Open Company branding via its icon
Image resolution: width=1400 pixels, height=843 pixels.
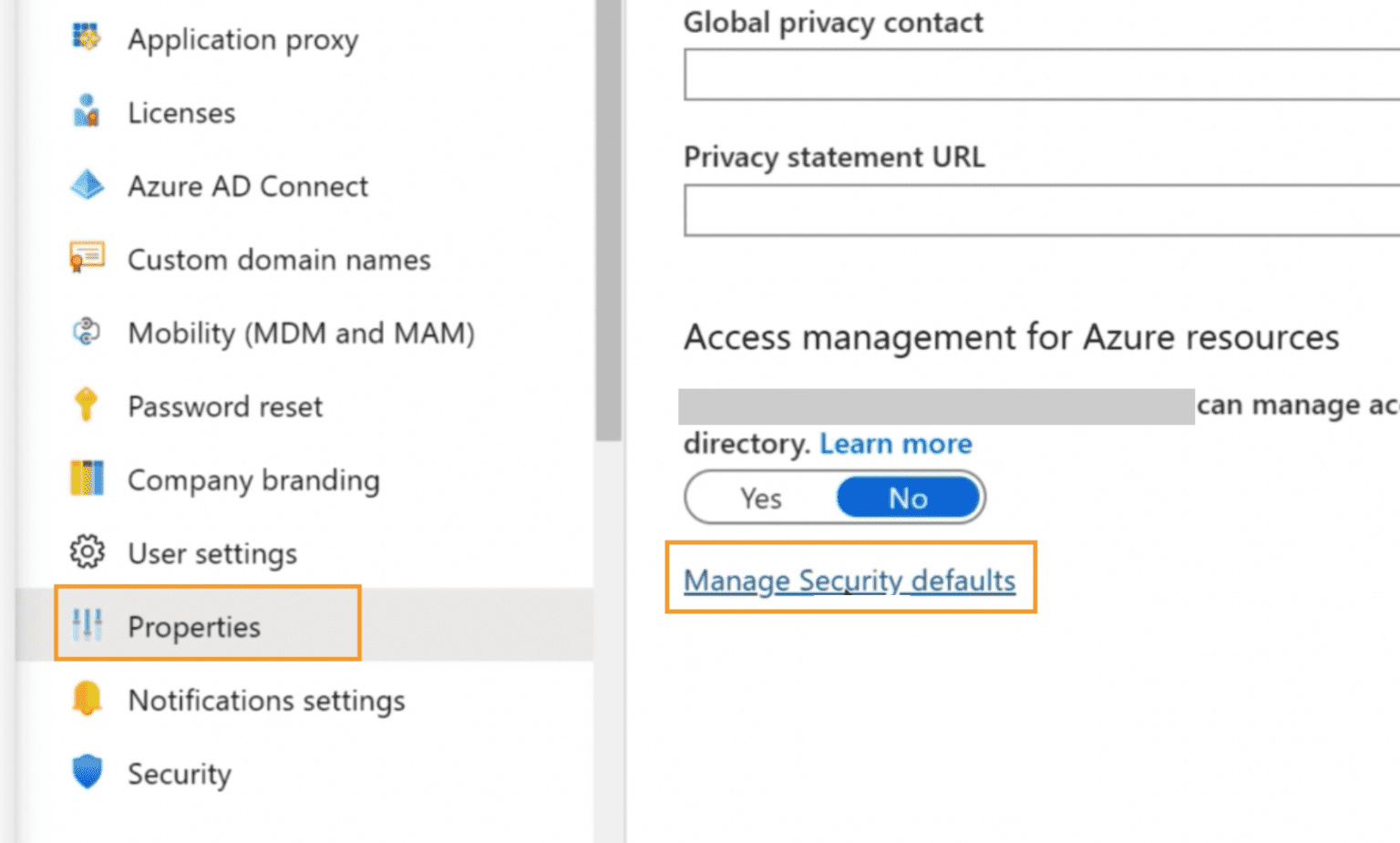point(87,478)
